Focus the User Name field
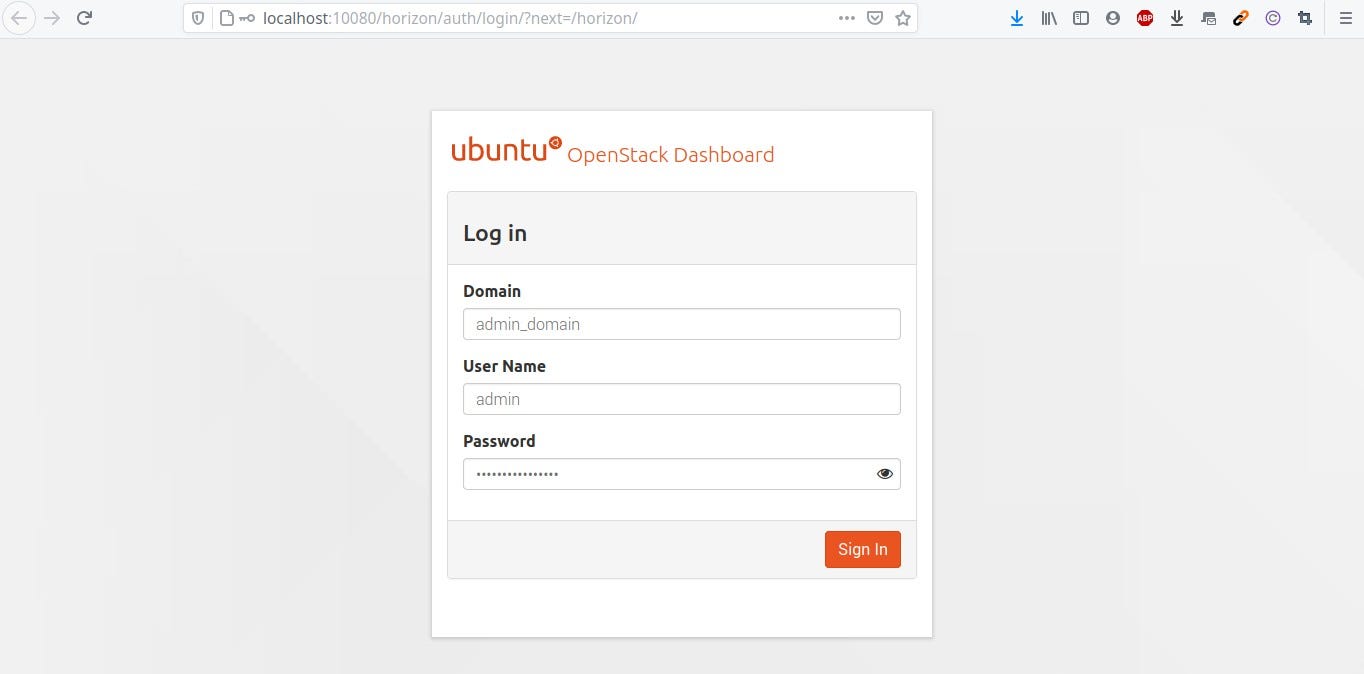Viewport: 1364px width, 674px height. coord(682,399)
